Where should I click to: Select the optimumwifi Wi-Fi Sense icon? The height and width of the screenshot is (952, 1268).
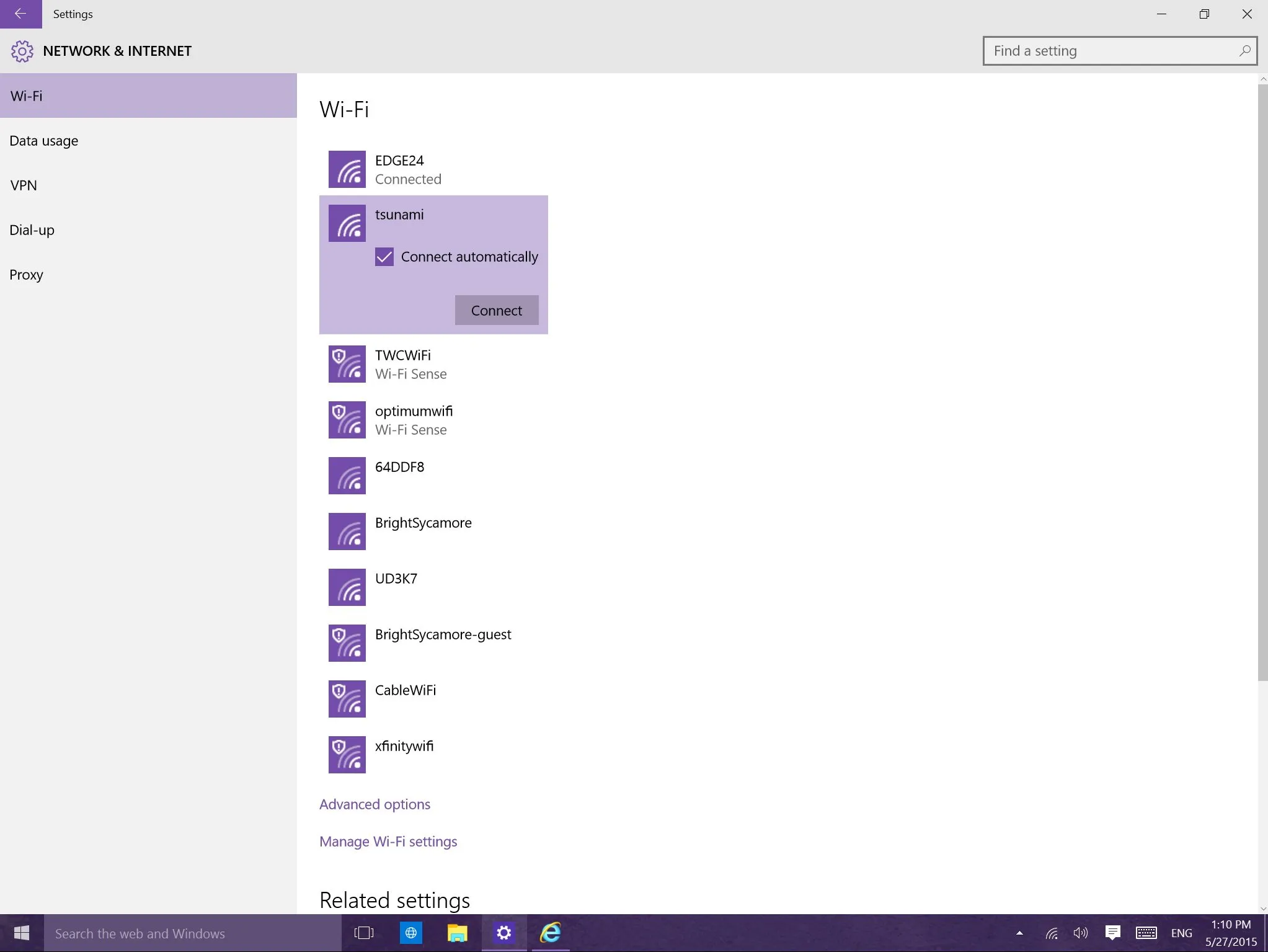pyautogui.click(x=347, y=420)
